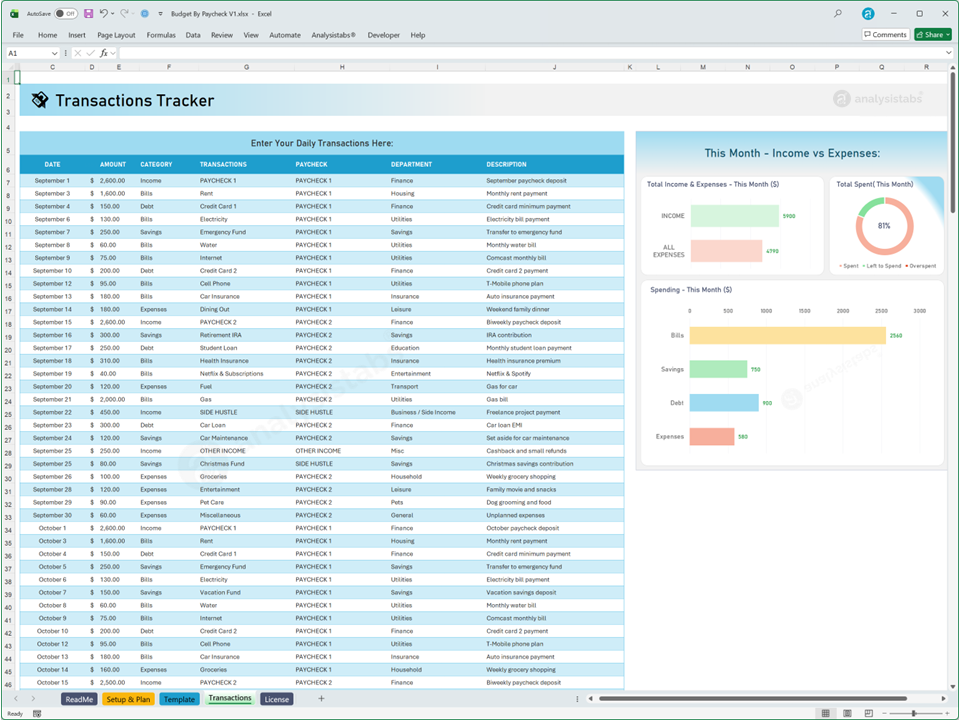The width and height of the screenshot is (960, 720).
Task: Open the Name Box dropdown
Action: point(56,52)
